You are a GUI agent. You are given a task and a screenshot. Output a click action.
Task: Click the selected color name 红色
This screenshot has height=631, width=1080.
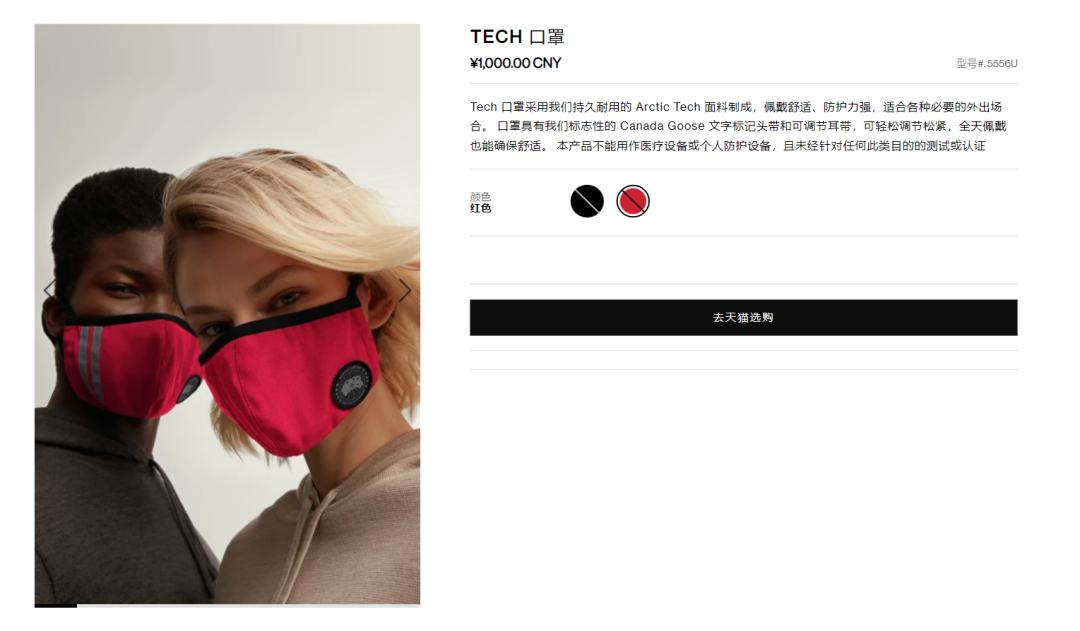[480, 208]
